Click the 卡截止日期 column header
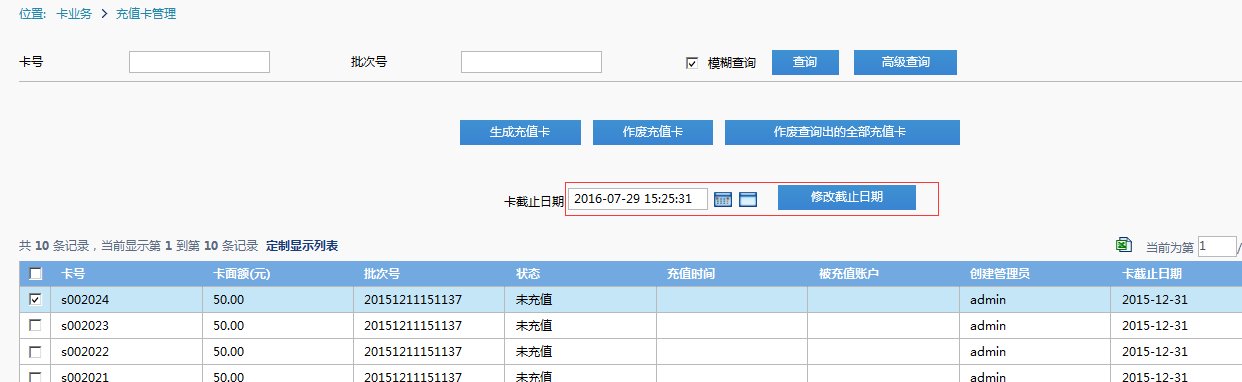The height and width of the screenshot is (382, 1242). [1152, 273]
